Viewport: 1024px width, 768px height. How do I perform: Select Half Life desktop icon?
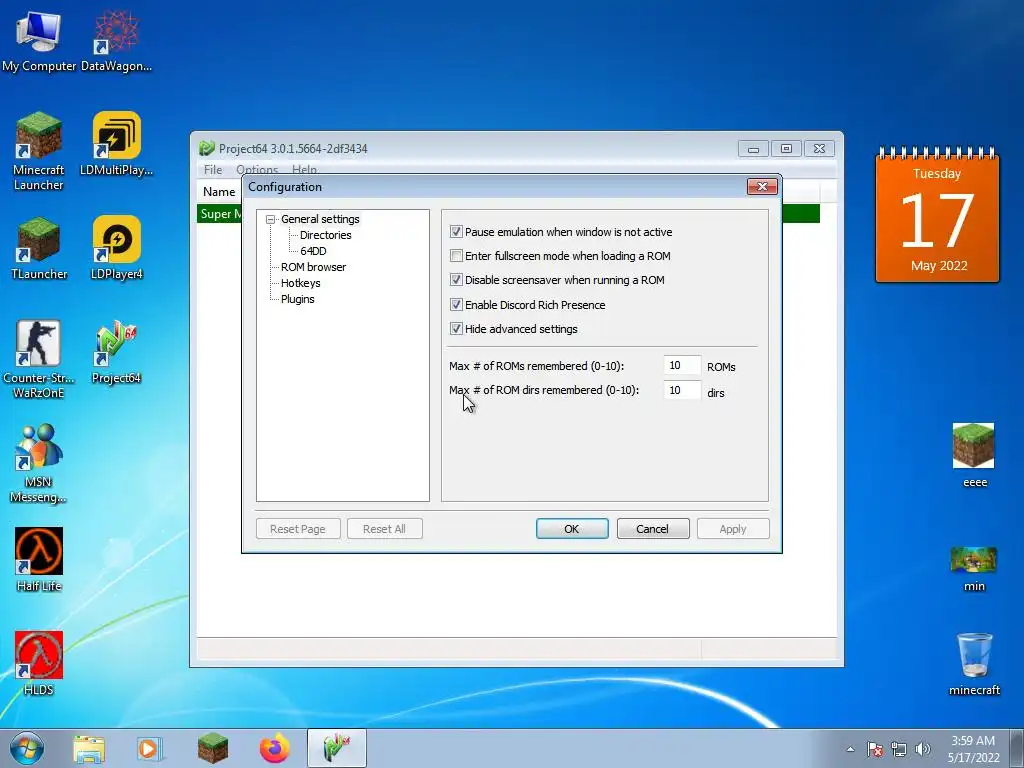39,560
